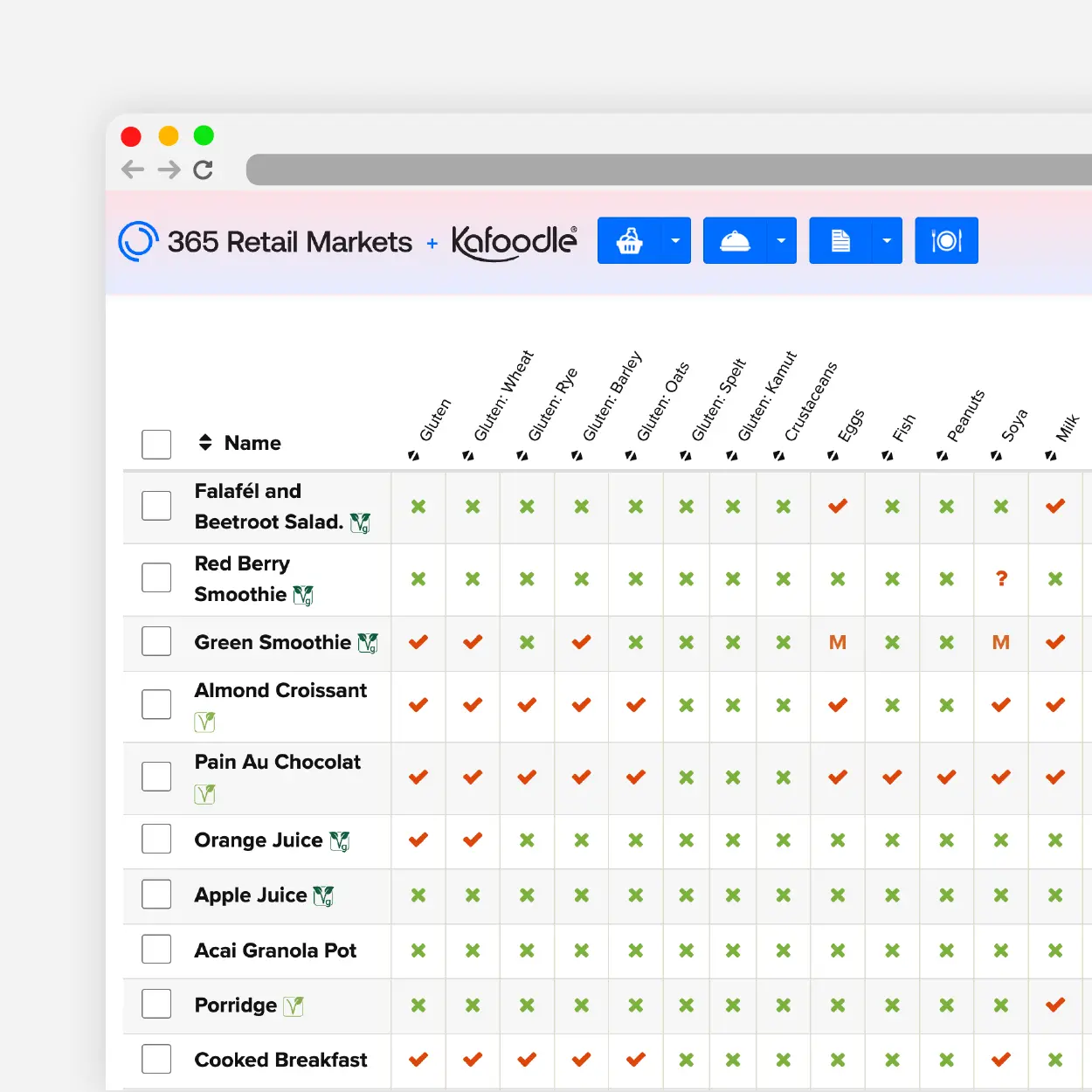Tick the Pain Au Chocolat checkbox
This screenshot has width=1092, height=1092.
[x=156, y=776]
